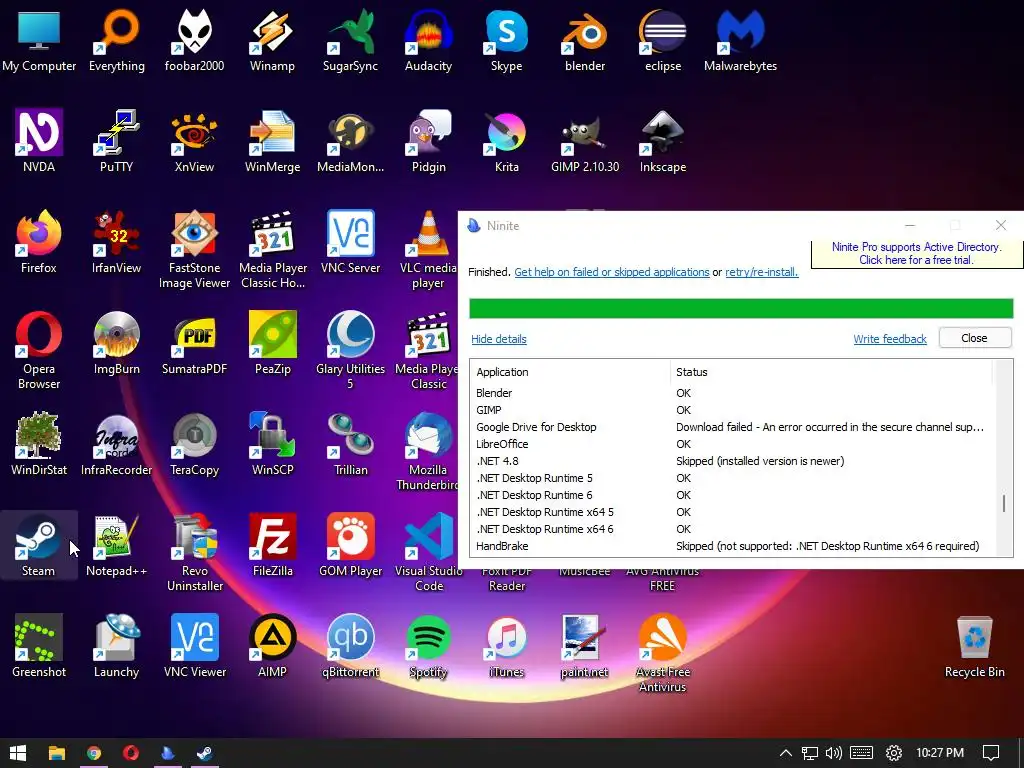Select the HandBrake row in Ninite
Image resolution: width=1024 pixels, height=768 pixels.
click(x=735, y=546)
